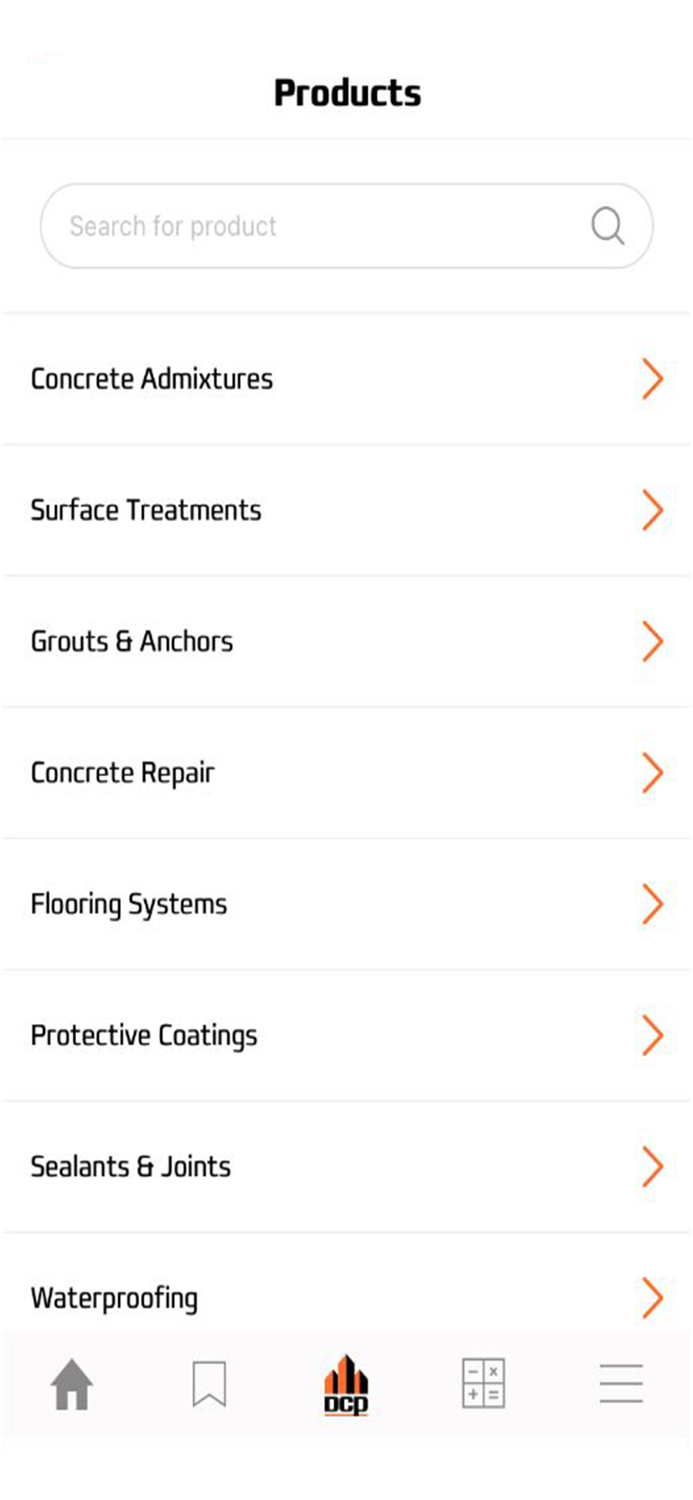
Task: Tap the DCP logo icon in bottom navigation
Action: click(x=345, y=1382)
